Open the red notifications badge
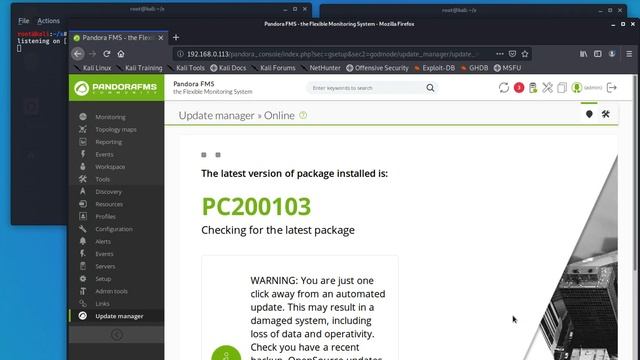The width and height of the screenshot is (640, 360). [519, 88]
